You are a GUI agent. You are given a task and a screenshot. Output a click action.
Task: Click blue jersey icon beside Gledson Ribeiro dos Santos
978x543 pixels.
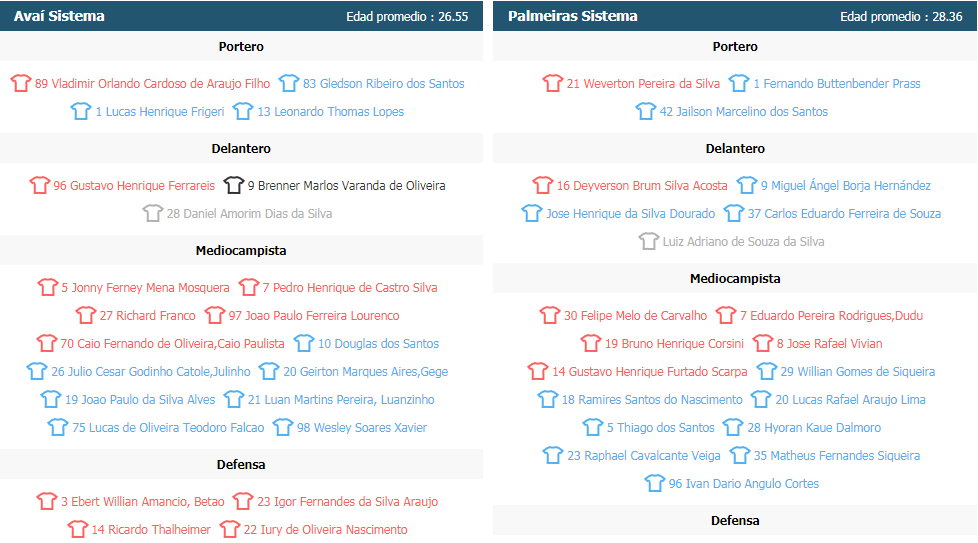pyautogui.click(x=289, y=83)
